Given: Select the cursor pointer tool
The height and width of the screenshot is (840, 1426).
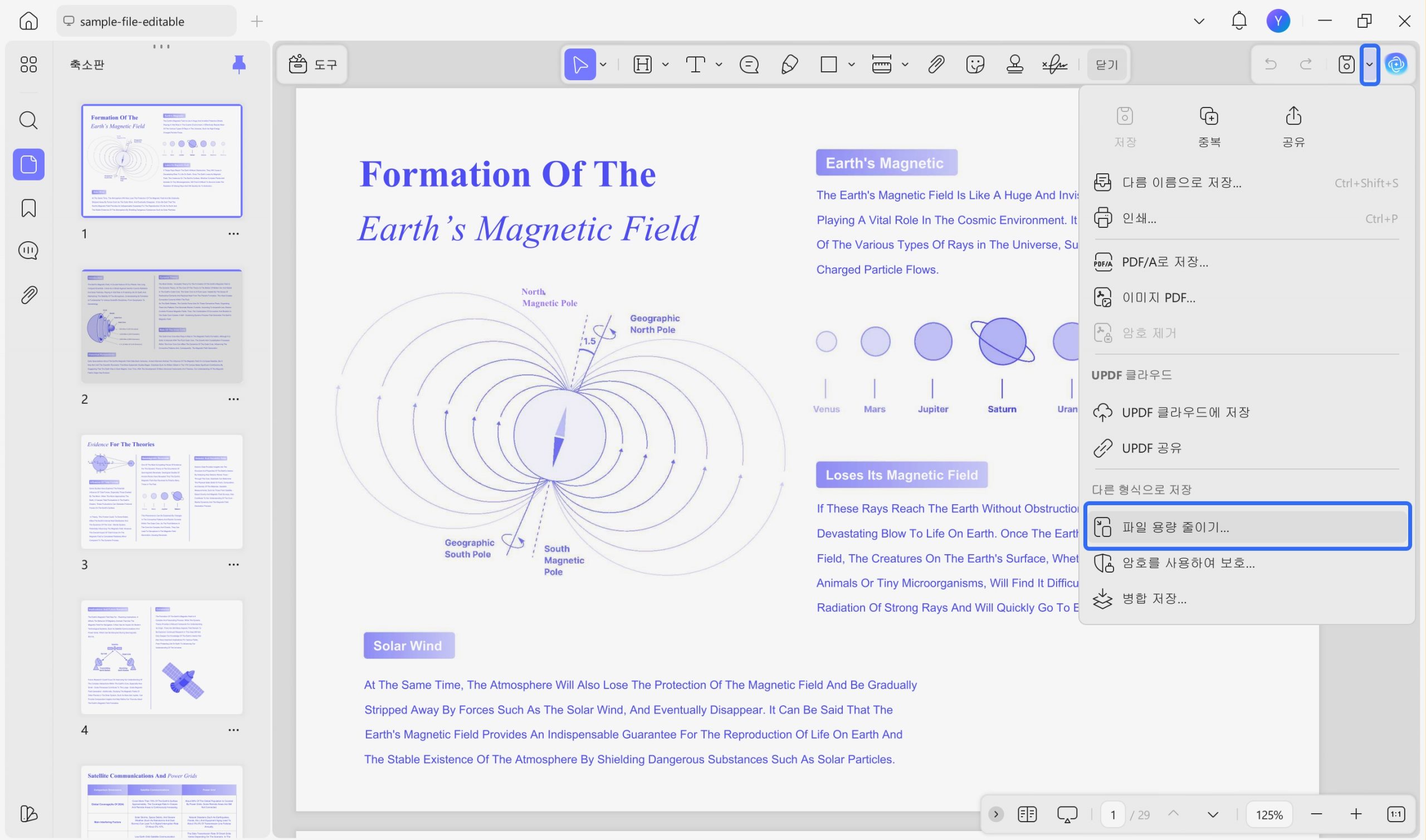Looking at the screenshot, I should [580, 64].
